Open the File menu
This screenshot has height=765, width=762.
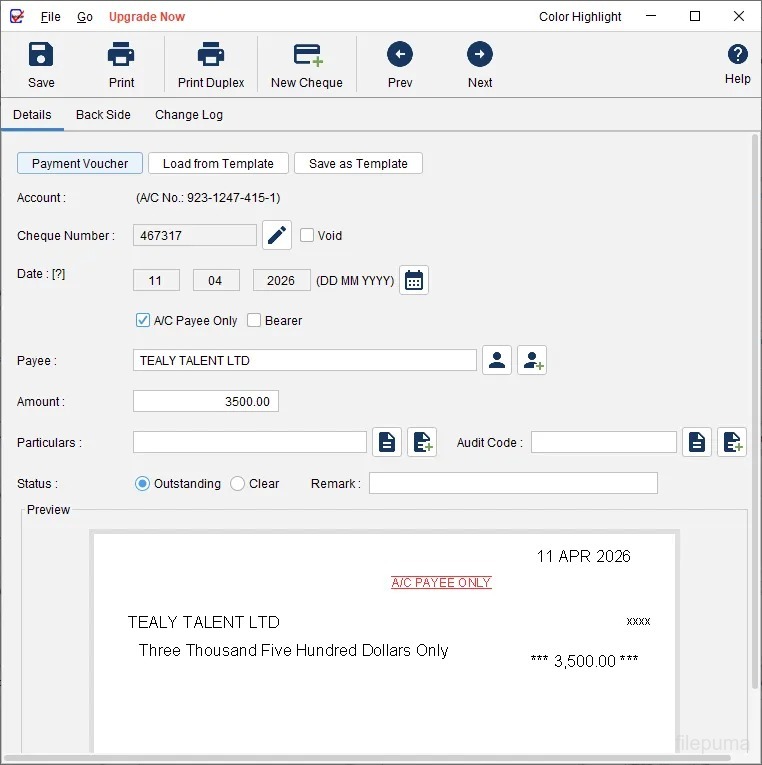click(x=50, y=17)
